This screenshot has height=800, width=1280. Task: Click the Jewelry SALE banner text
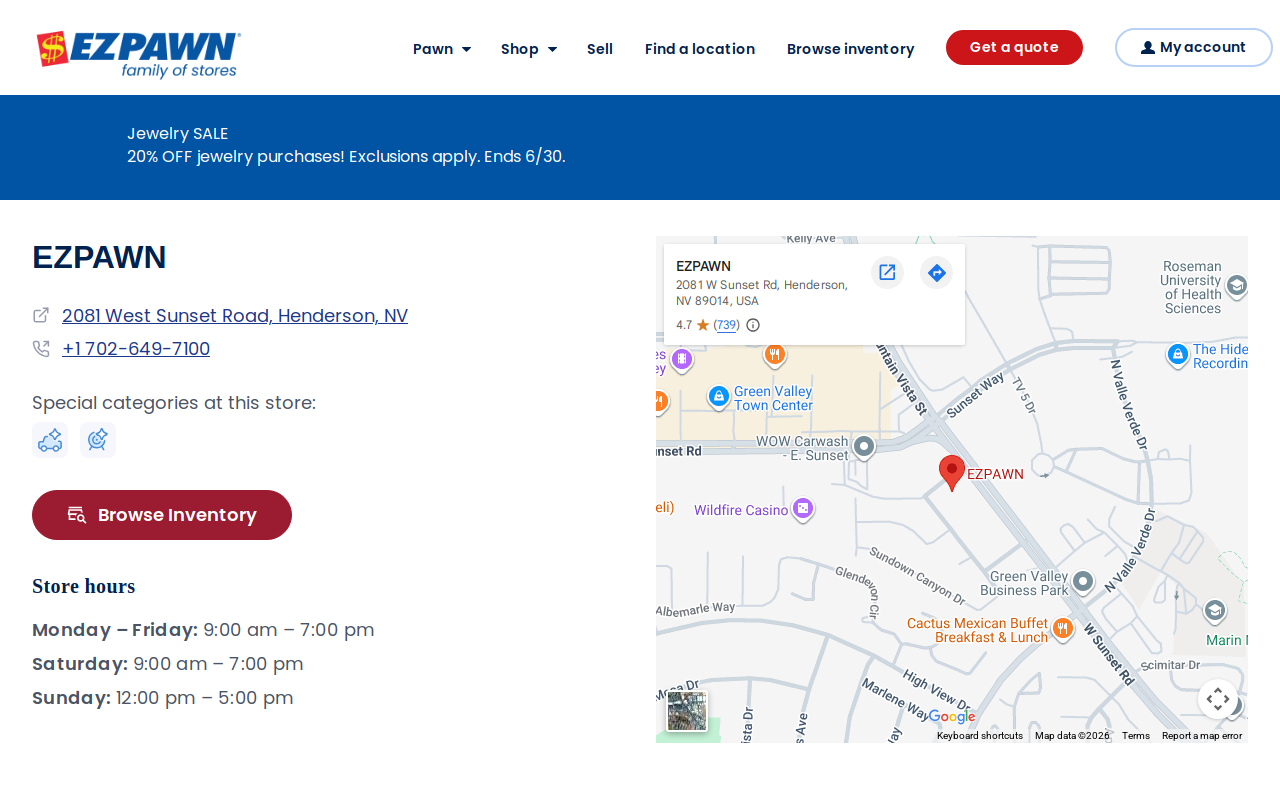[x=178, y=133]
